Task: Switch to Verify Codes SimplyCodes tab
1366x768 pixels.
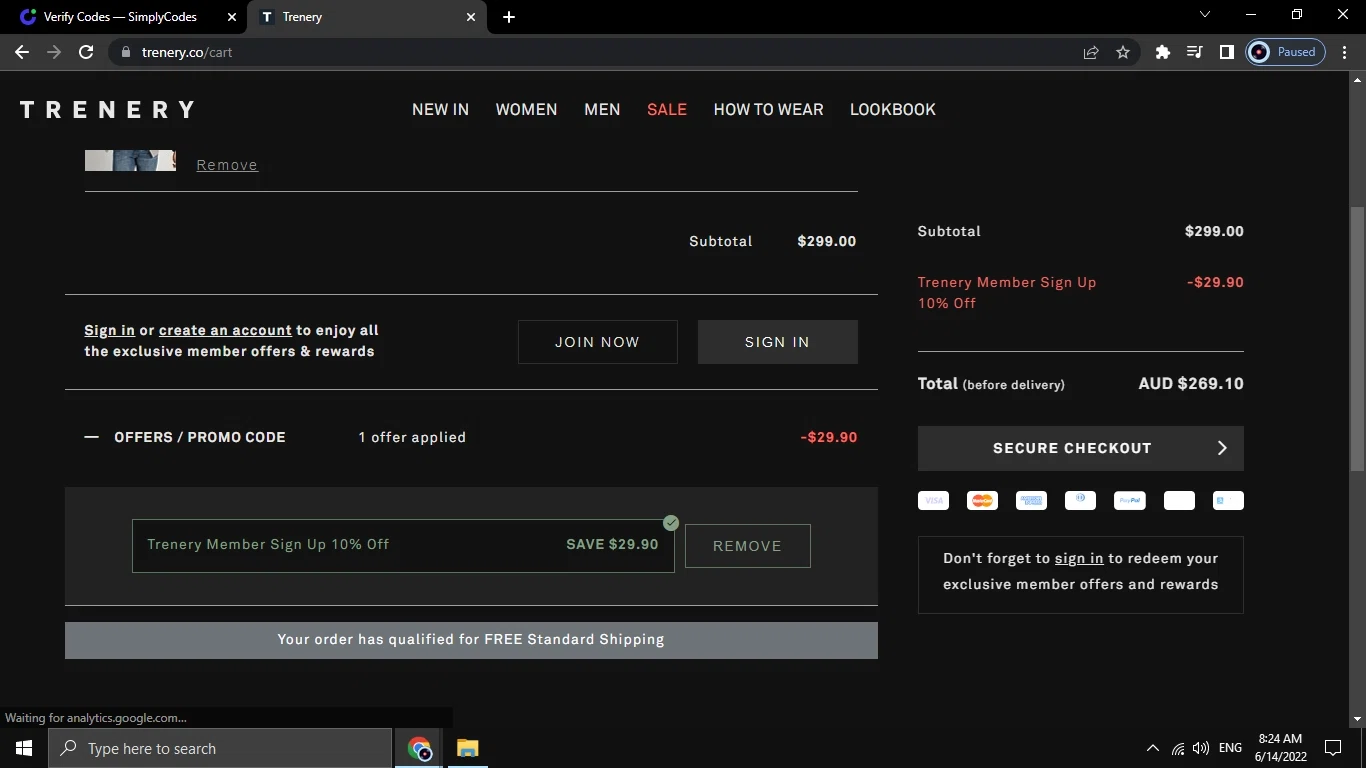Action: pyautogui.click(x=122, y=17)
